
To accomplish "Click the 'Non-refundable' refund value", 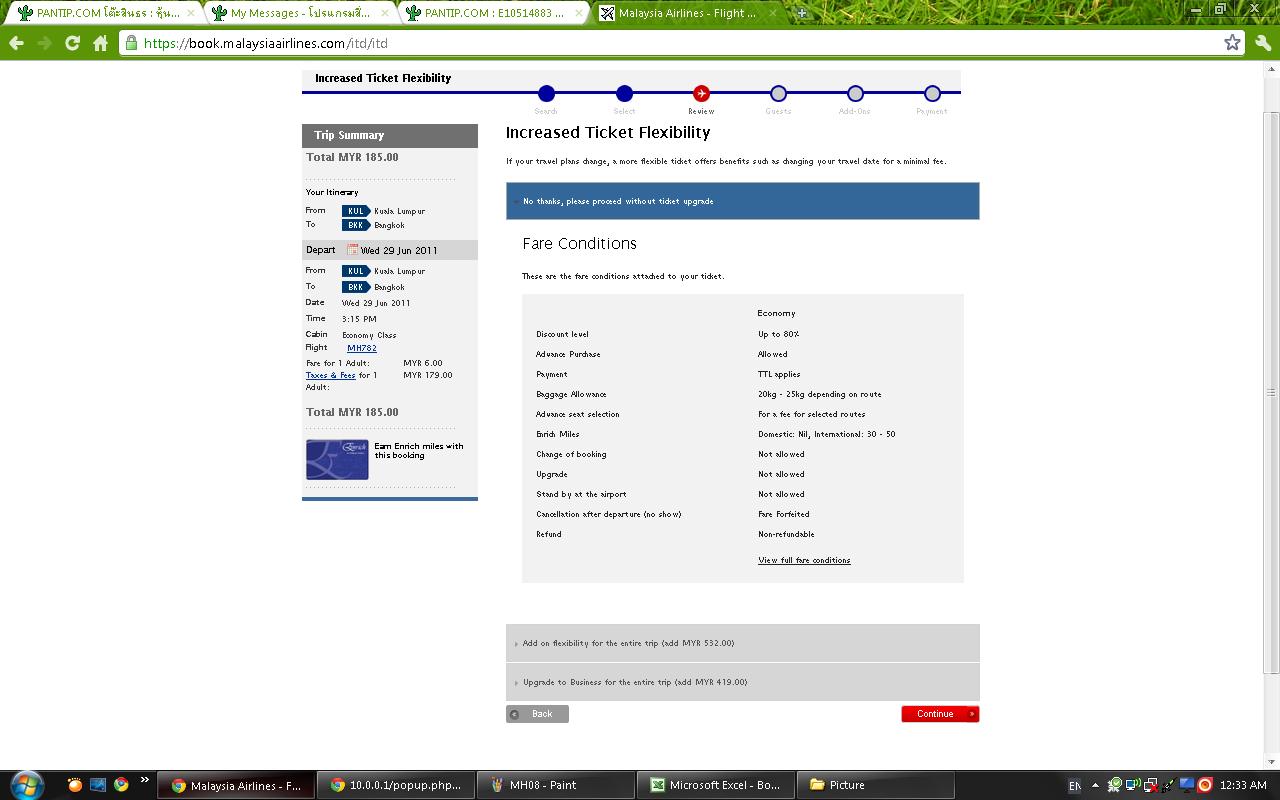I will pyautogui.click(x=786, y=534).
